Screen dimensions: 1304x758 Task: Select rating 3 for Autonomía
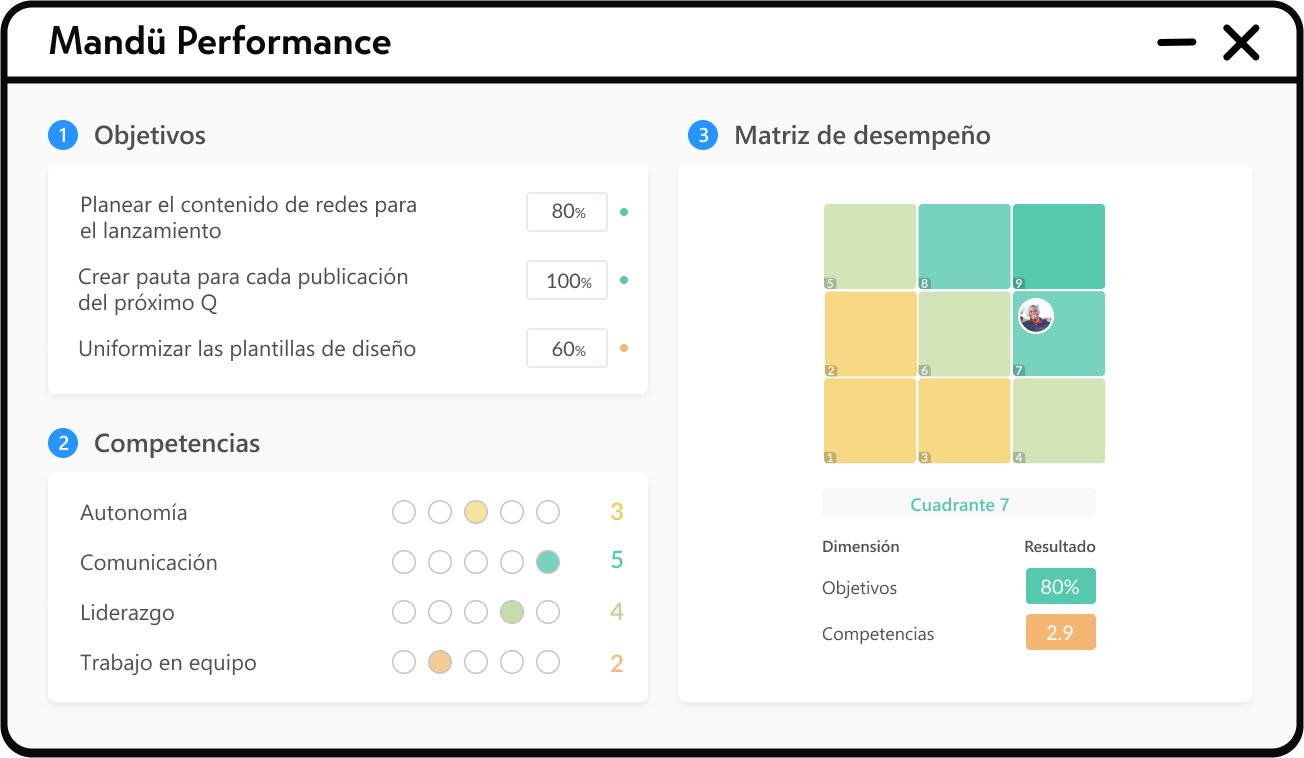(476, 513)
